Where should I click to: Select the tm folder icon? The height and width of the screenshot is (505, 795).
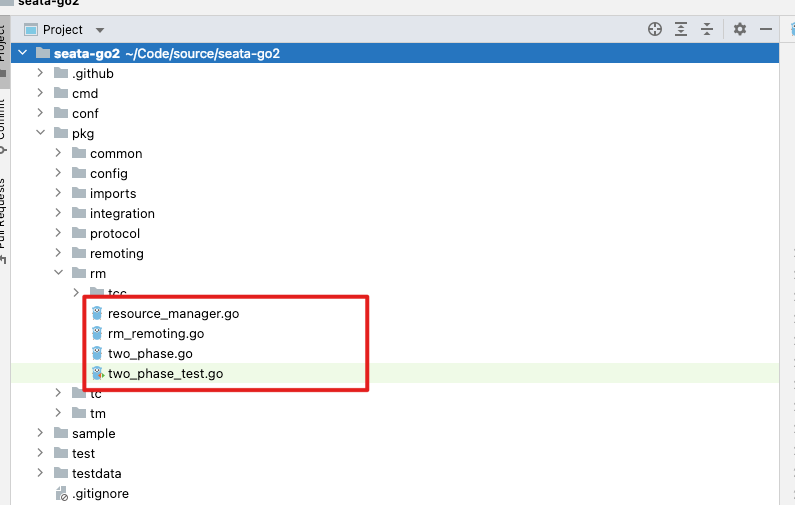click(x=79, y=413)
